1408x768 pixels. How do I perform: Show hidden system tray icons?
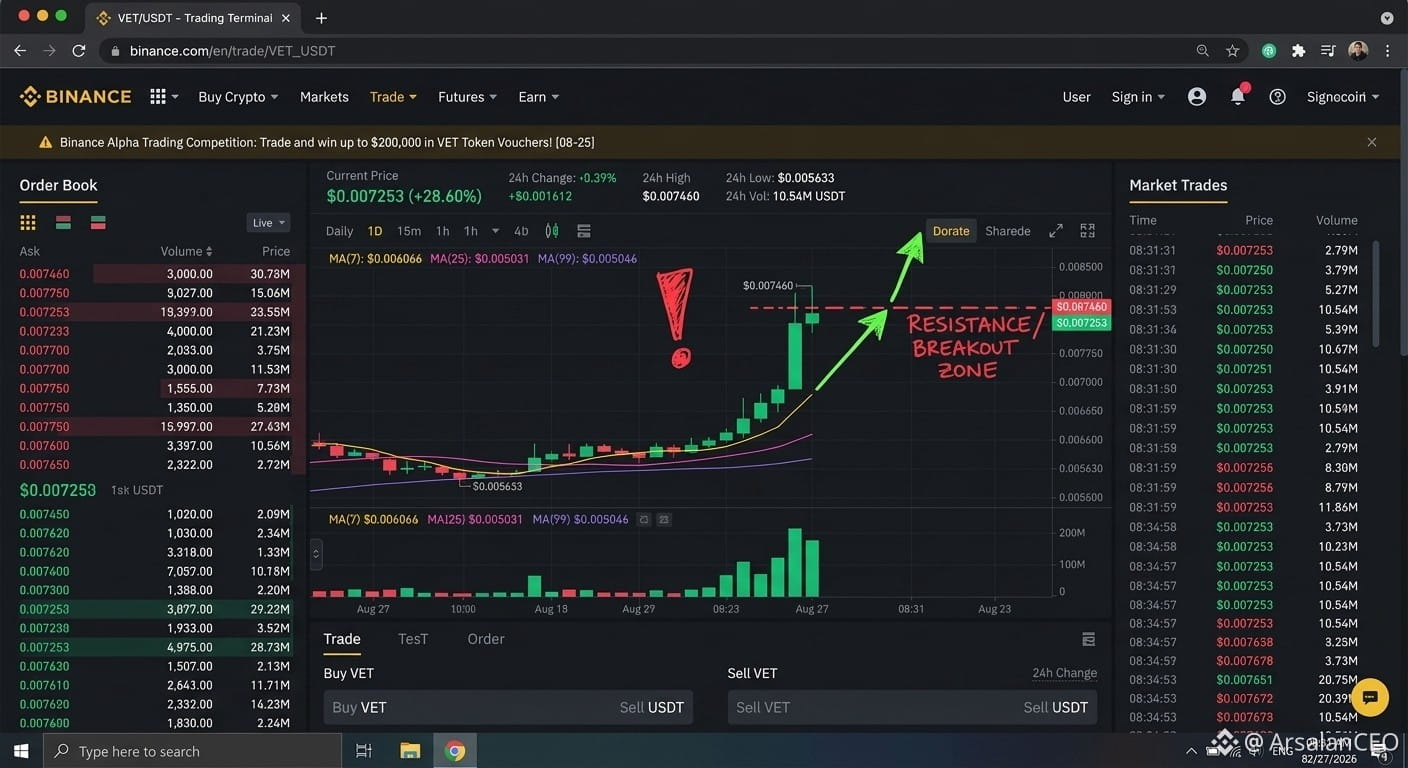(1191, 751)
